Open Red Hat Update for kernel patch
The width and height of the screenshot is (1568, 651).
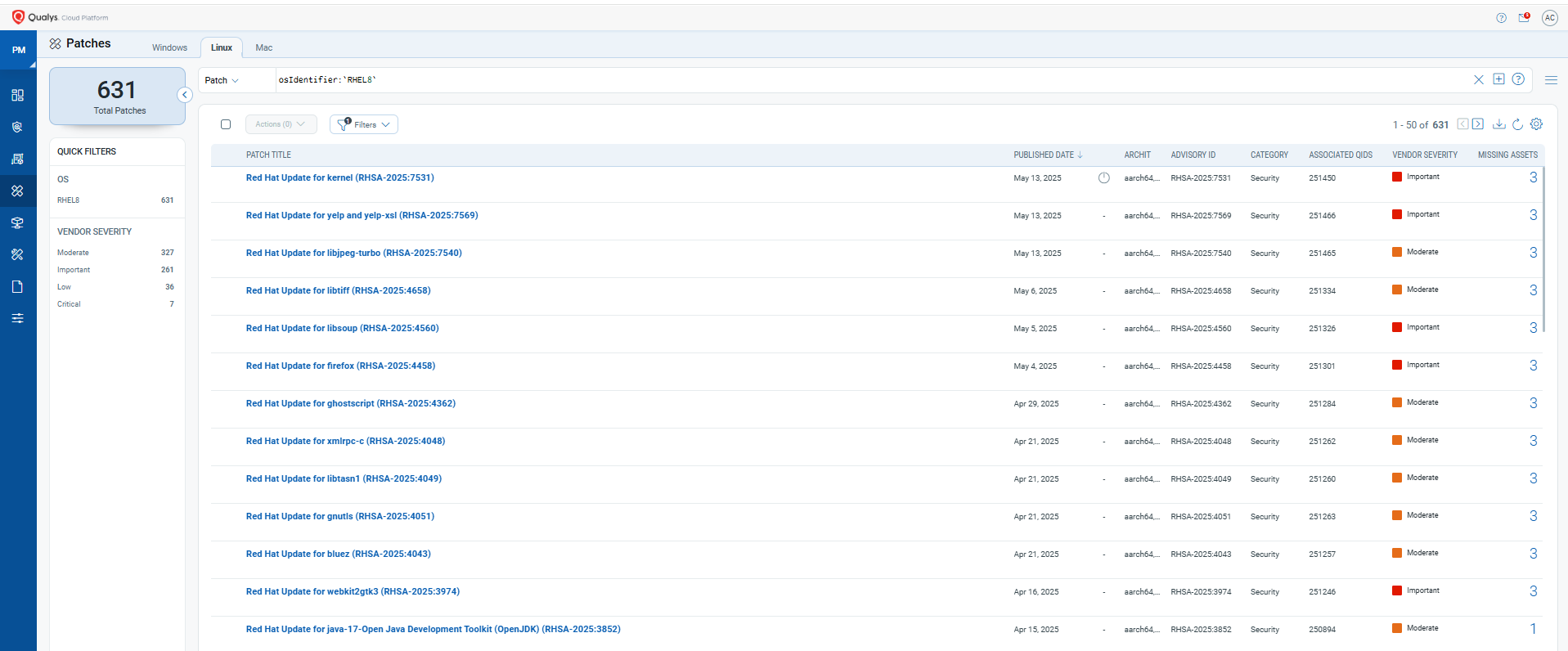339,177
